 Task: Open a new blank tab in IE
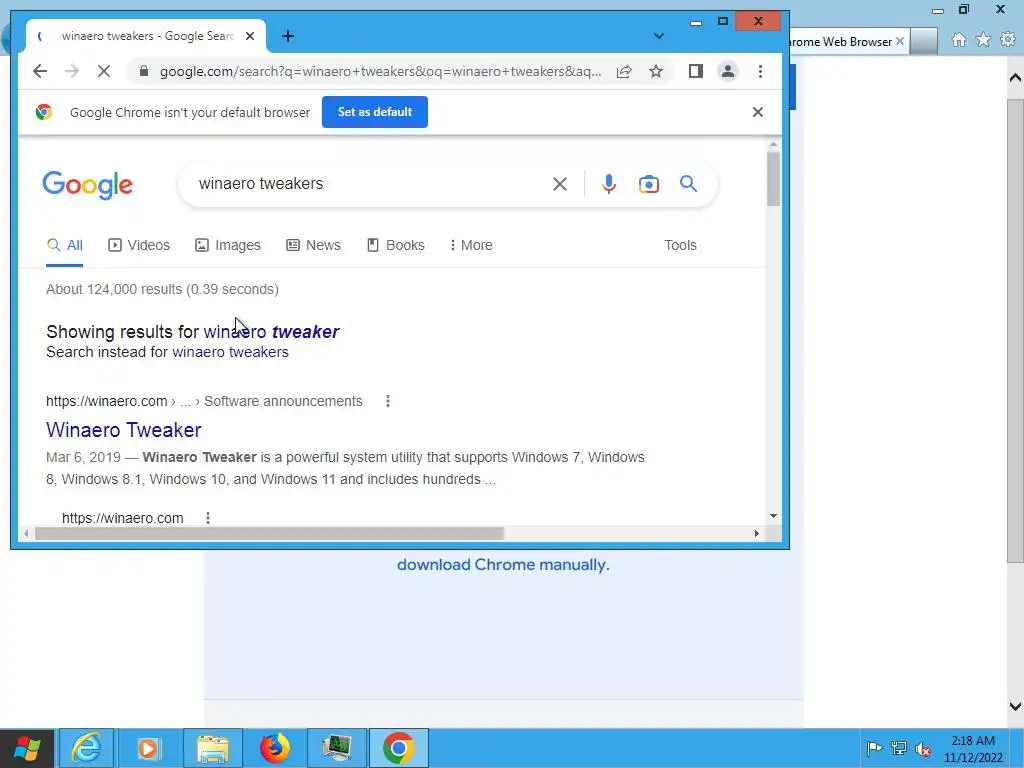[x=924, y=41]
